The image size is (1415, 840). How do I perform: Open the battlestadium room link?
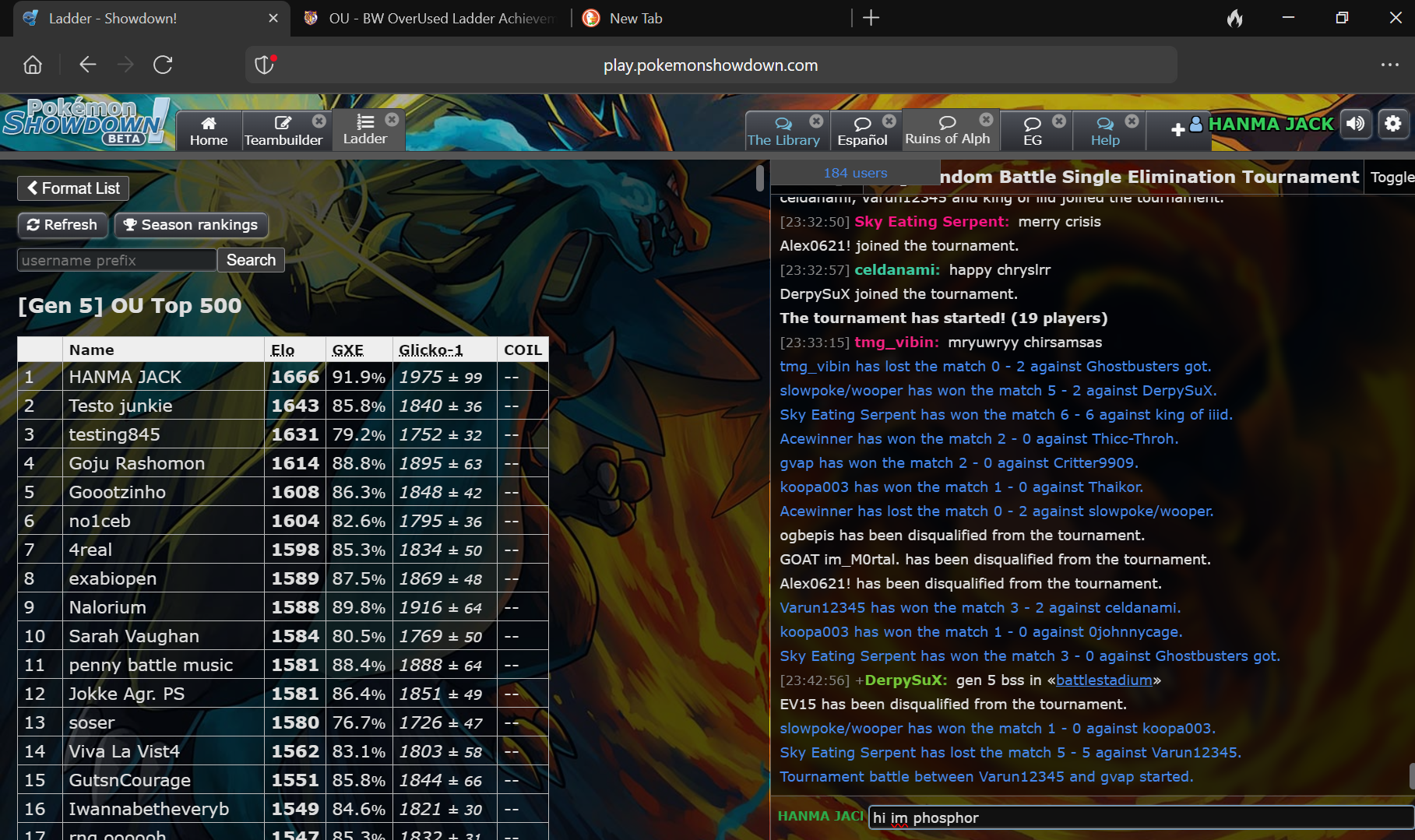click(1103, 680)
